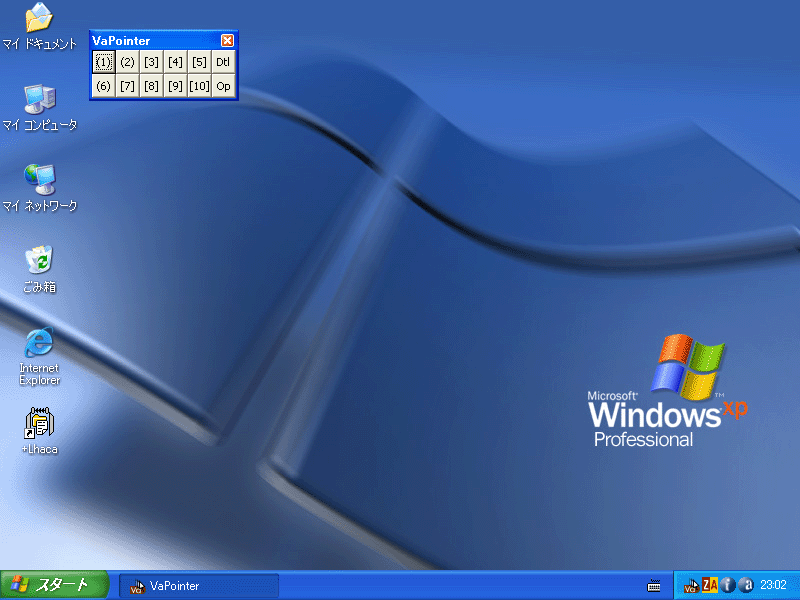Viewport: 800px width, 600px height.
Task: Click the Dtl button in VaPointer
Action: click(x=223, y=62)
